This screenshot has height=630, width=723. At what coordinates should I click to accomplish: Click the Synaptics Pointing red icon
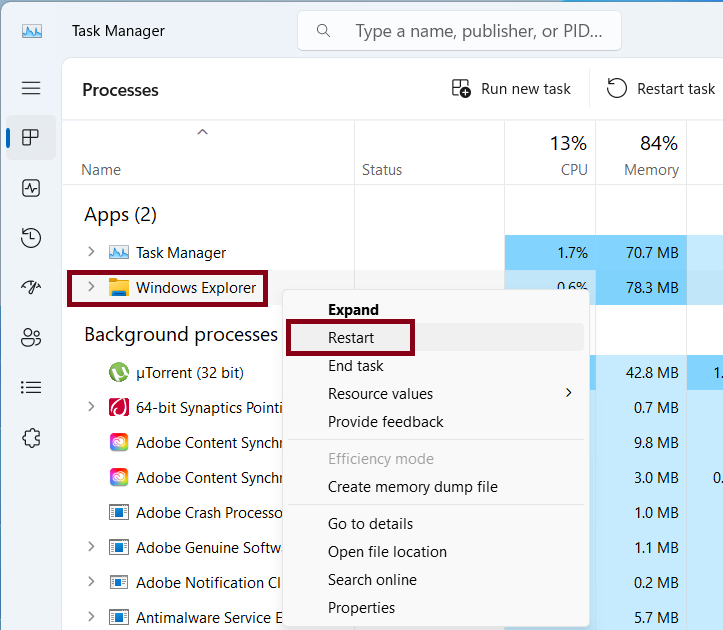[119, 407]
